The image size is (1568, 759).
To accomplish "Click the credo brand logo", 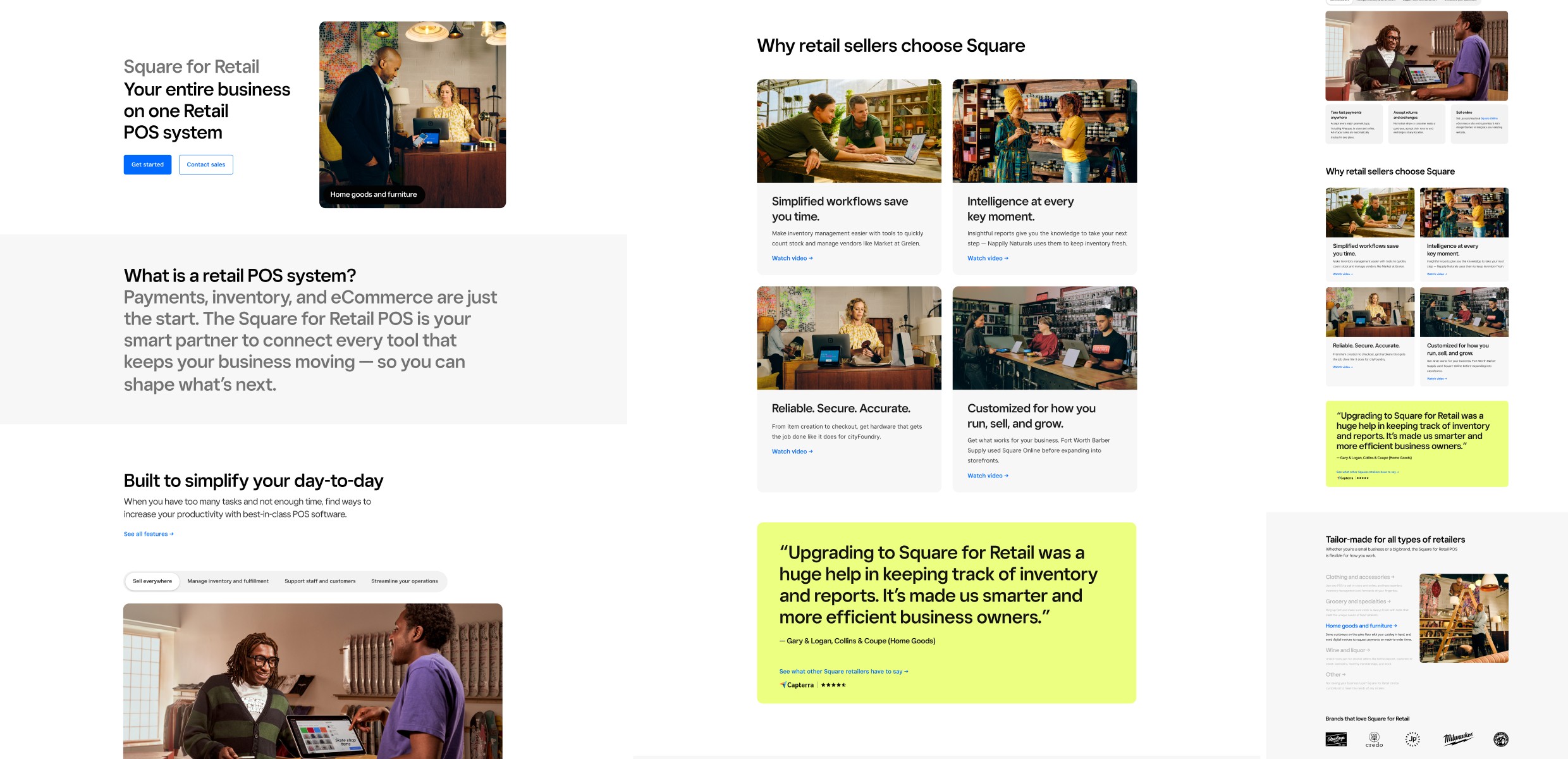I will tap(1374, 739).
